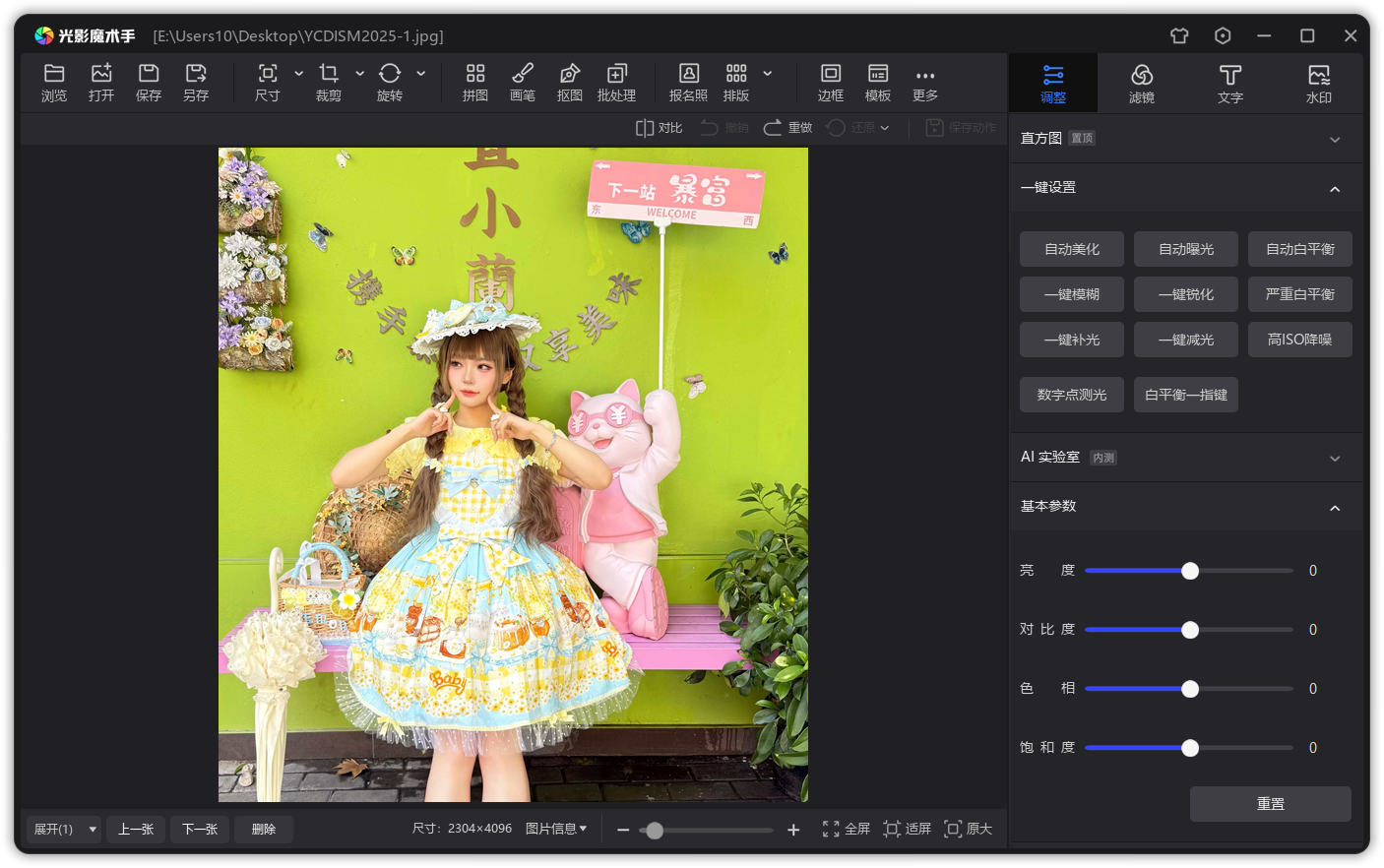
Task: Open the 图片信息 dropdown
Action: 556,829
